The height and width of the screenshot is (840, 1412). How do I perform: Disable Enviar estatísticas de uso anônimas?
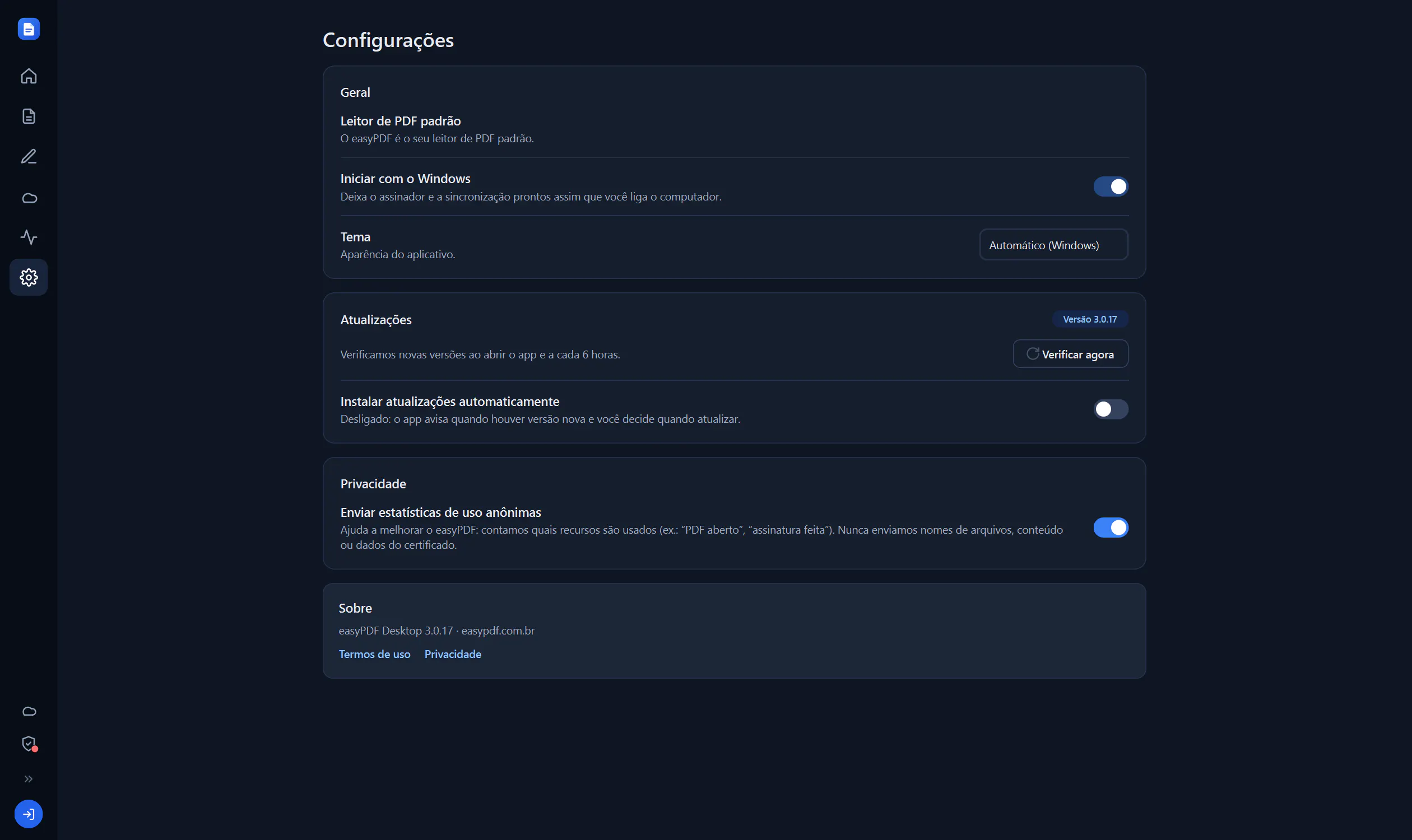point(1111,528)
